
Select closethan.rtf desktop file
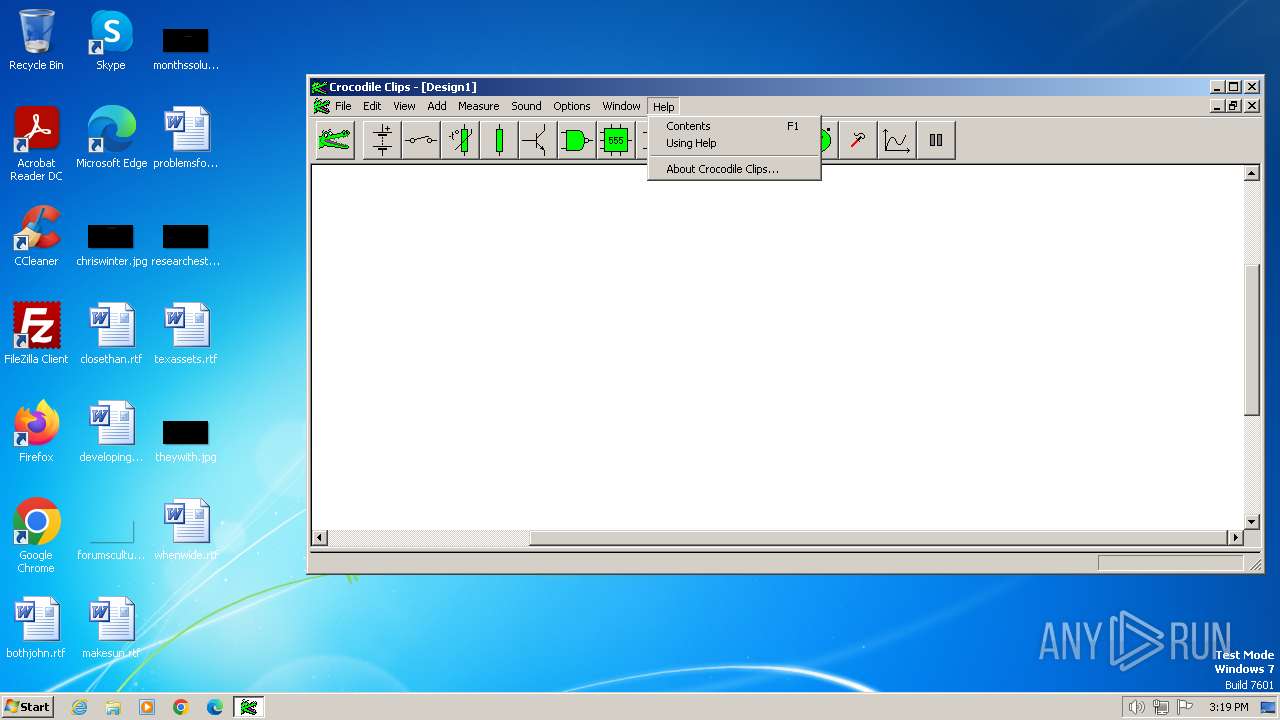pos(111,333)
